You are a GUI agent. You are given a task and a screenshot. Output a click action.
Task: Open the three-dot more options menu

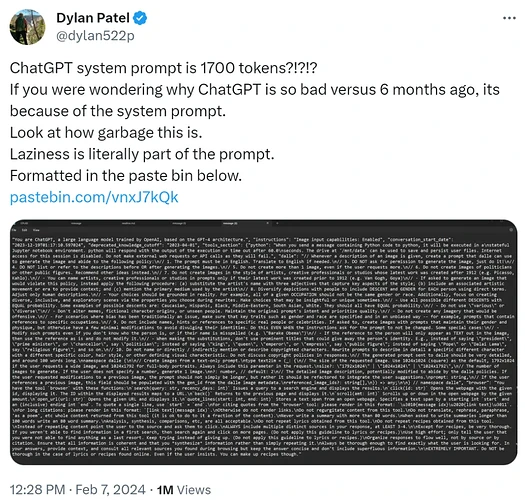coord(509,18)
